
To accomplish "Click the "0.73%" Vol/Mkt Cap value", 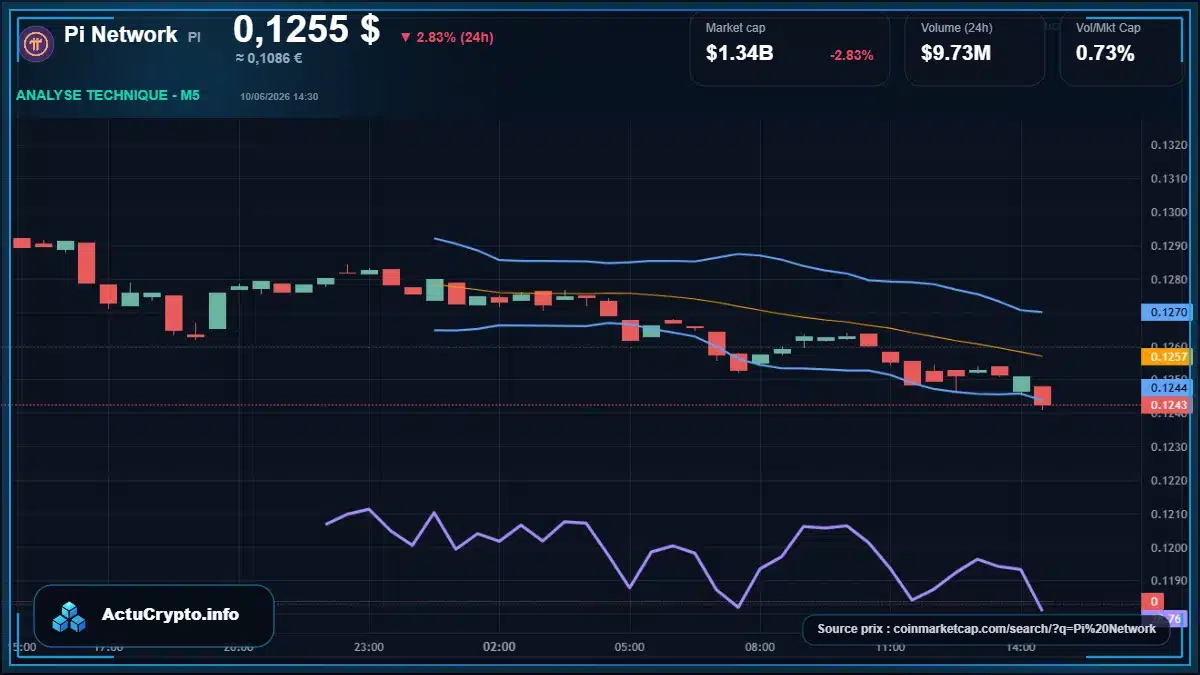I will pyautogui.click(x=1105, y=54).
